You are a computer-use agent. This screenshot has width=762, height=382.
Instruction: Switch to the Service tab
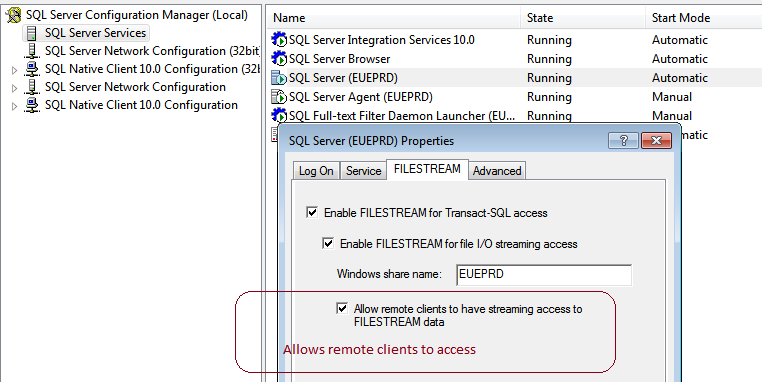tap(363, 171)
